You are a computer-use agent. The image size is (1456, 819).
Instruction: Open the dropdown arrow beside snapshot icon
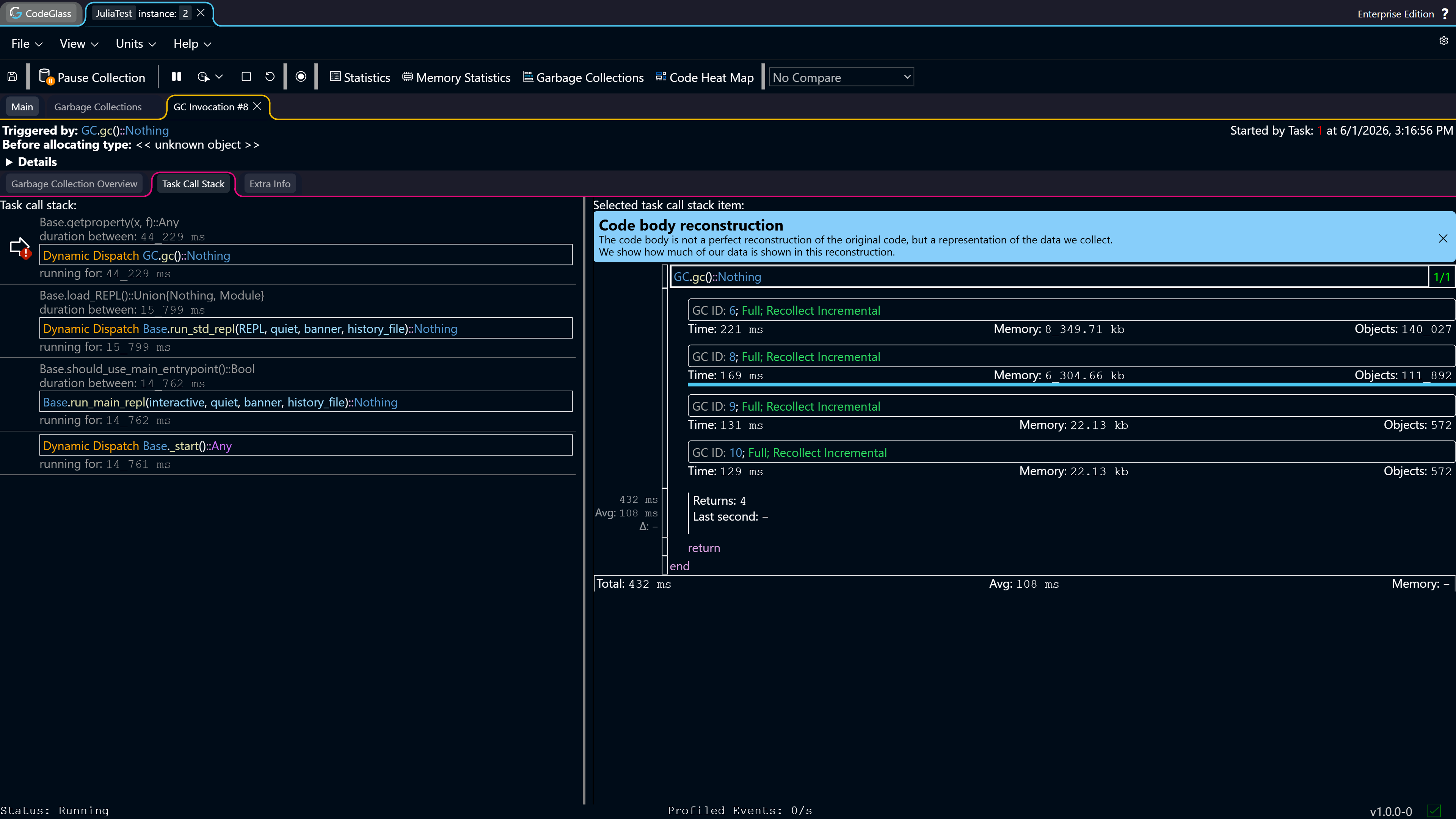219,77
